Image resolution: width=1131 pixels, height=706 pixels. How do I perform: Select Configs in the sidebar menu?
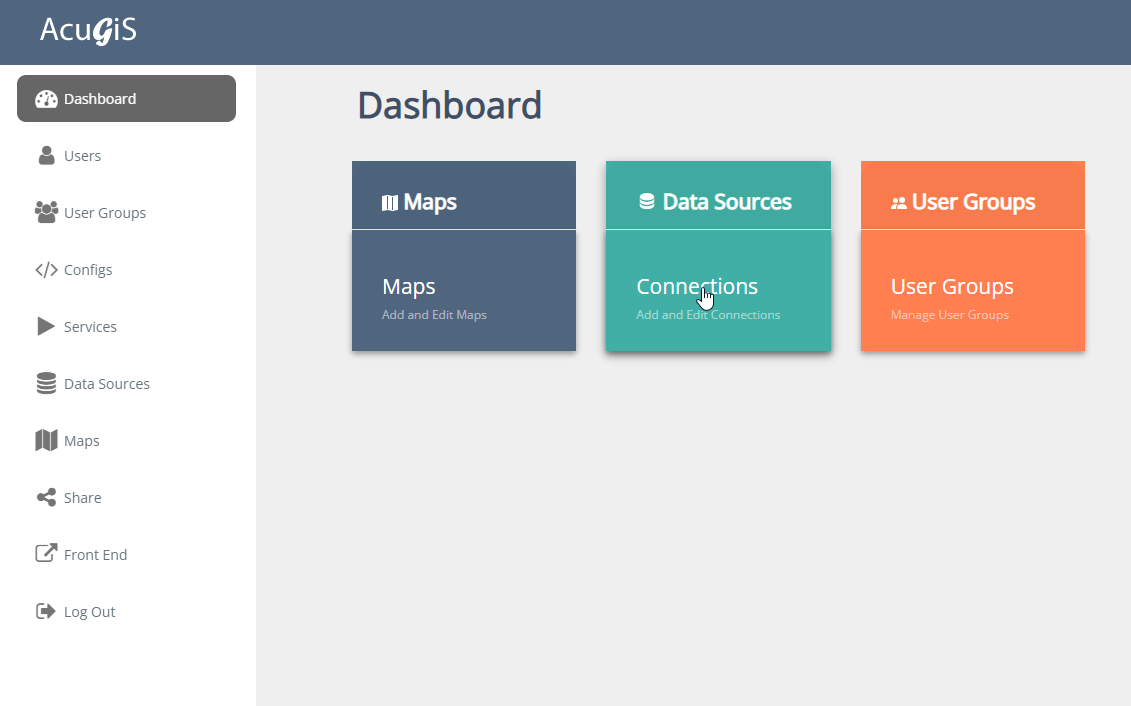(88, 270)
